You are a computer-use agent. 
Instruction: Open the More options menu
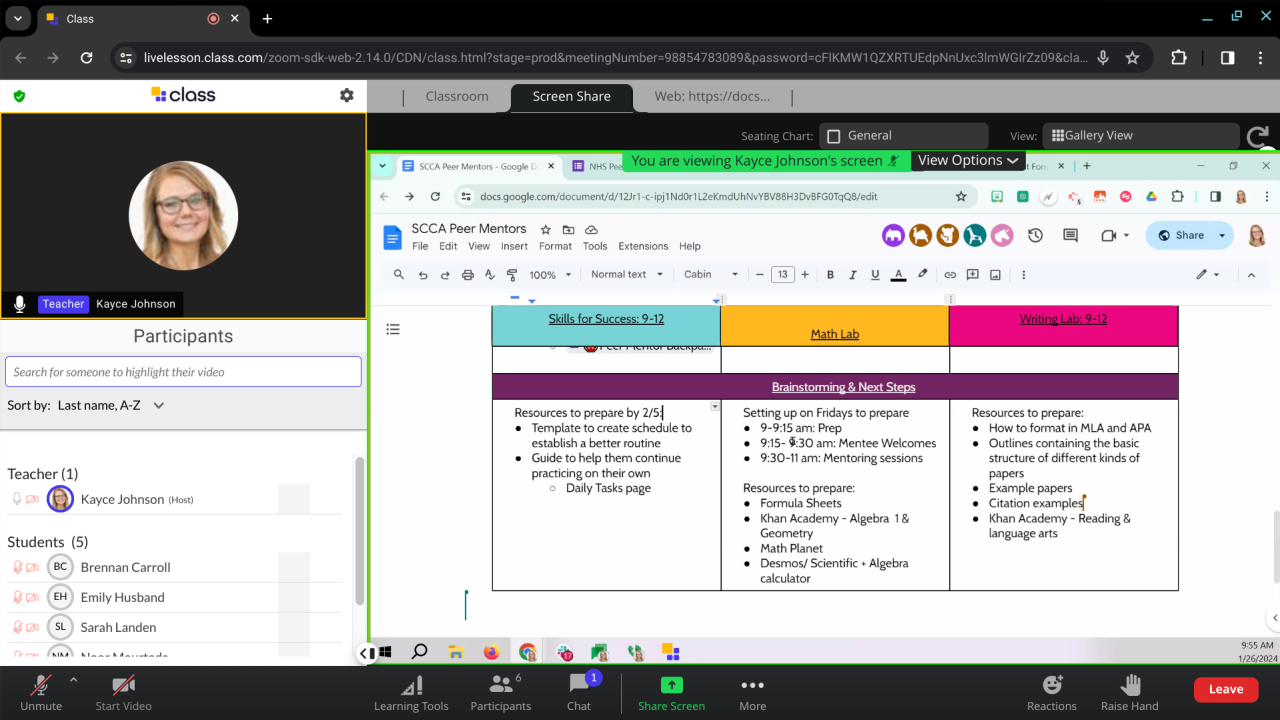coord(752,692)
